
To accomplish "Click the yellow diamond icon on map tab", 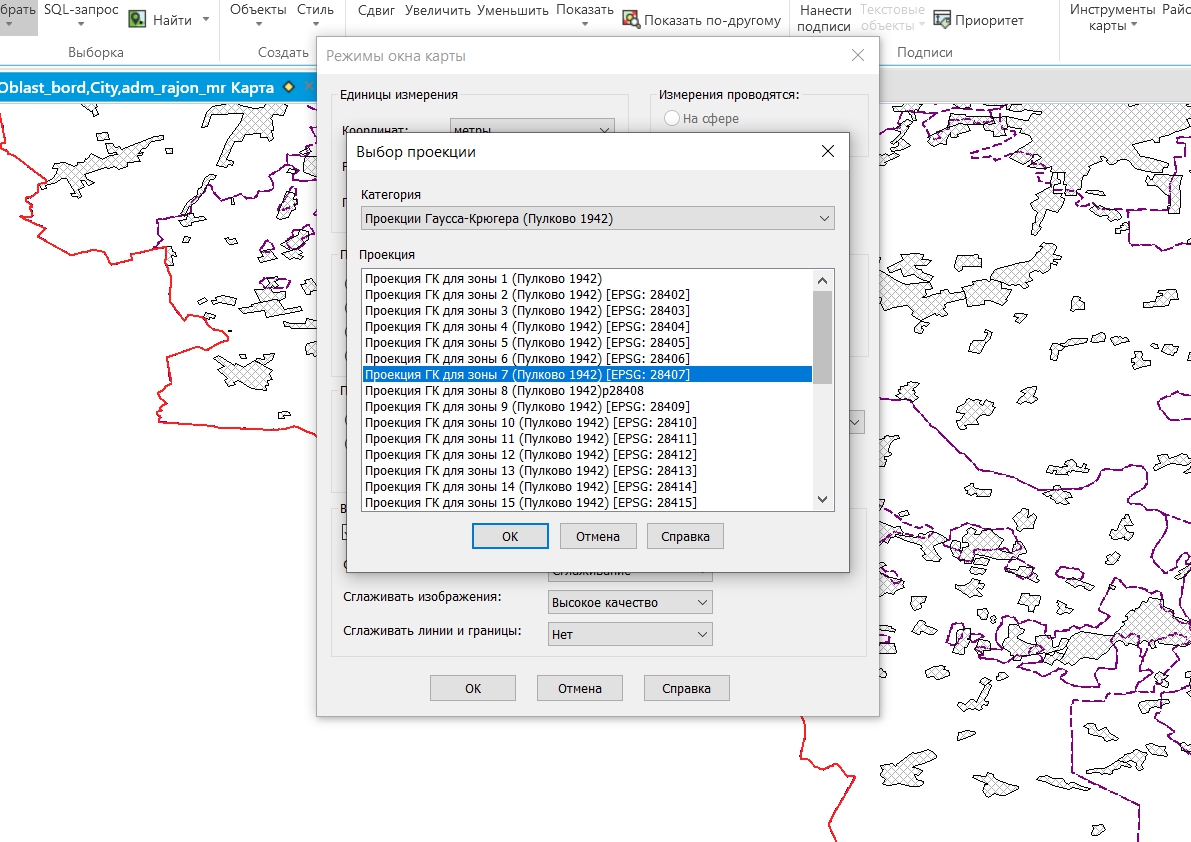I will pos(289,87).
